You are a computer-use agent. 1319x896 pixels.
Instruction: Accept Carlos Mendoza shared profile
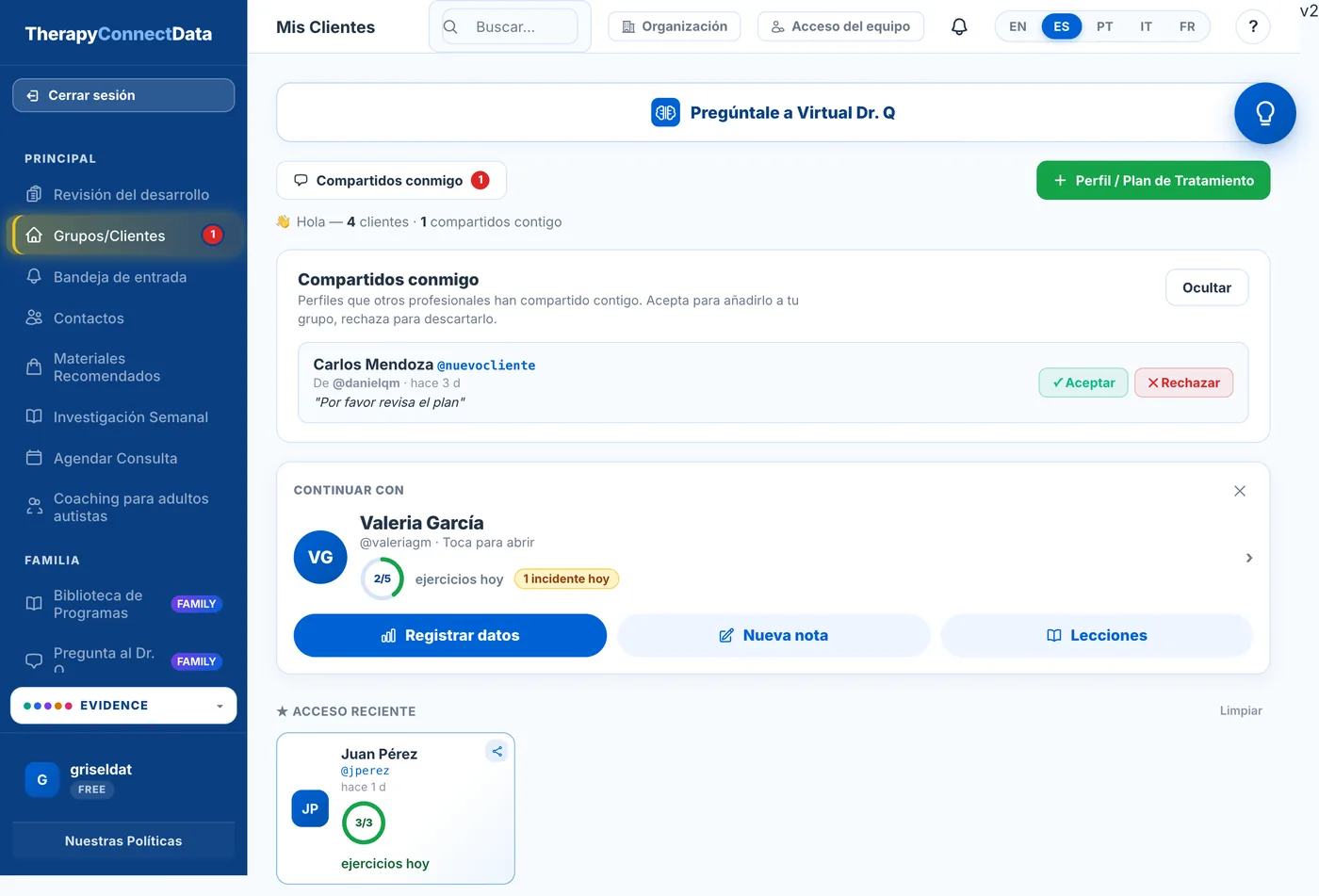(x=1083, y=383)
